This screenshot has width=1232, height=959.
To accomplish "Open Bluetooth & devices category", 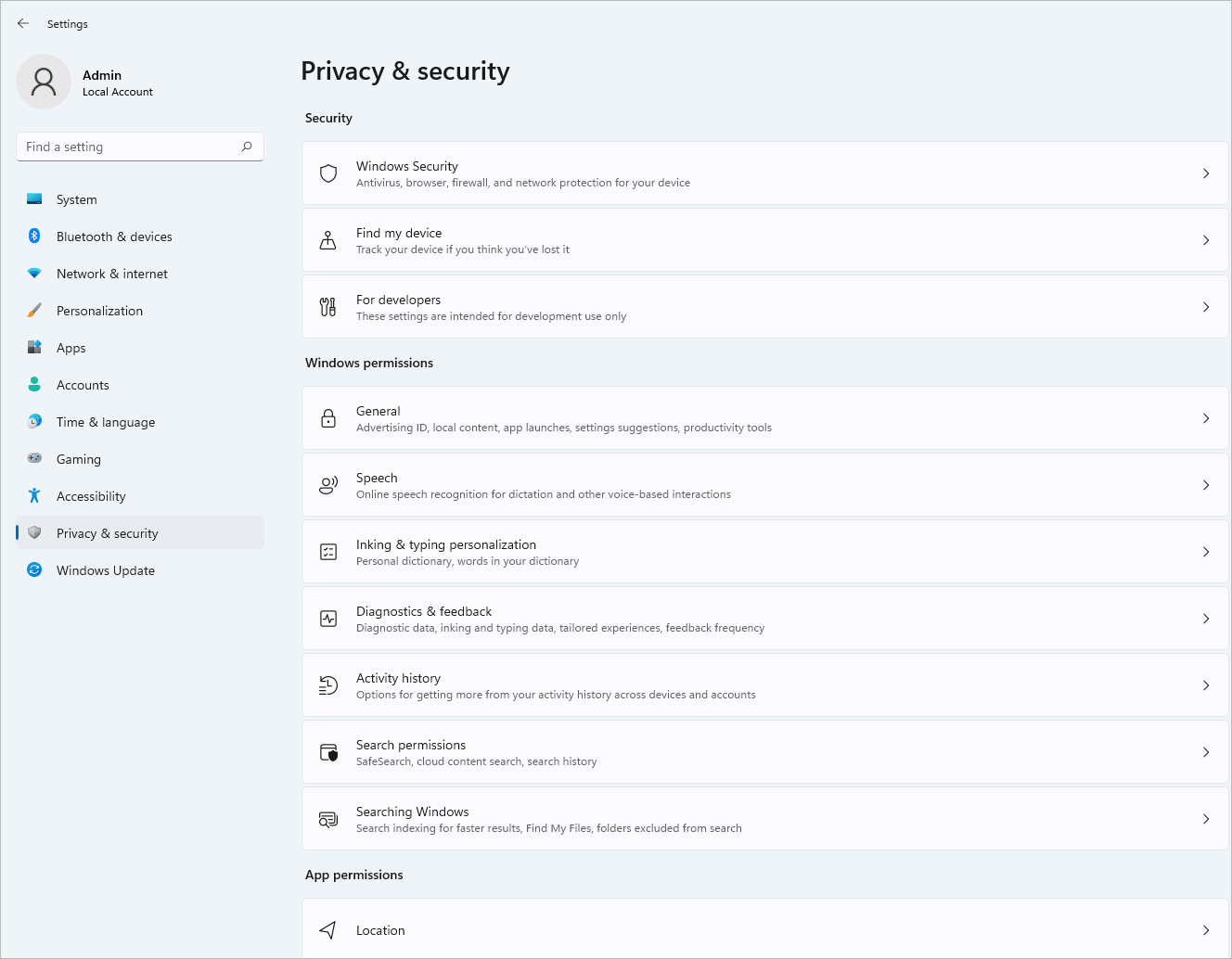I will tap(140, 237).
